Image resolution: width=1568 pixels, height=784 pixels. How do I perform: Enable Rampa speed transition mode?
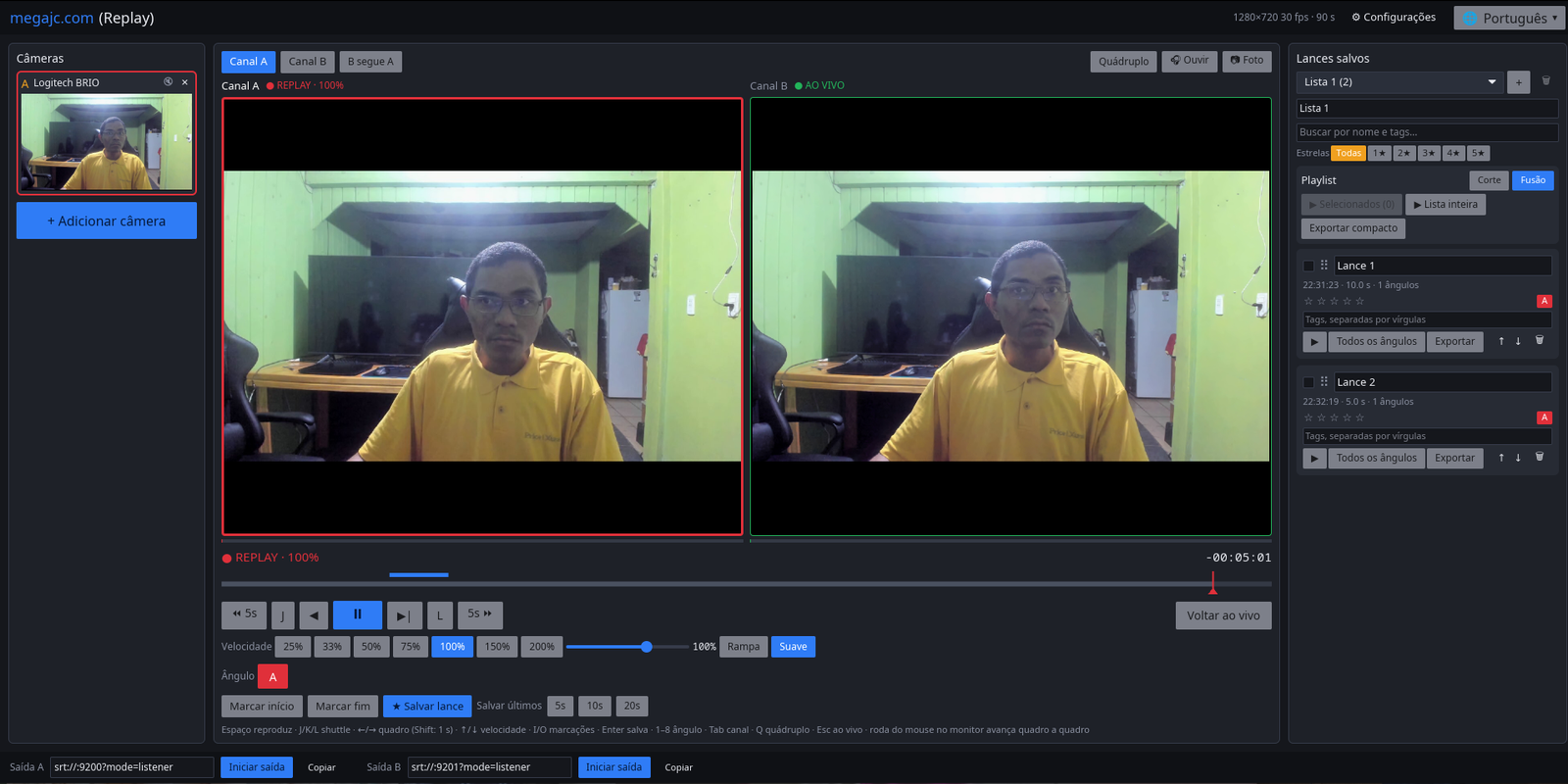pos(743,647)
